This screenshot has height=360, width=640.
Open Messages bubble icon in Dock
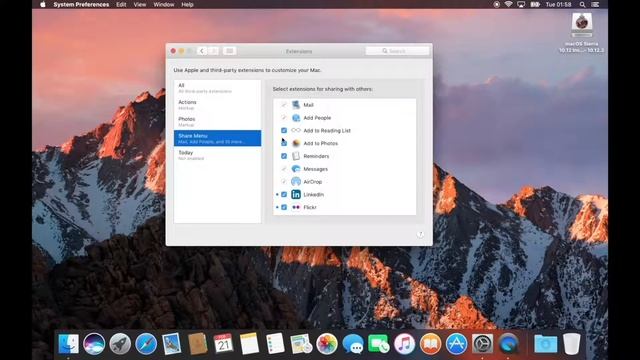click(x=353, y=343)
